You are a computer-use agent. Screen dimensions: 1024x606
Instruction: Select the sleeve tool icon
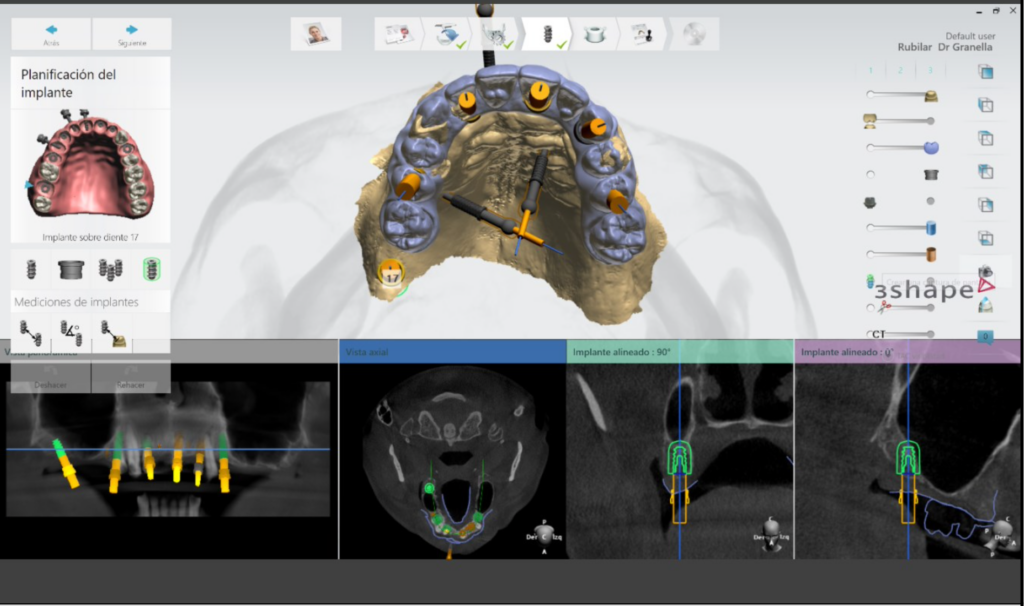coord(71,269)
